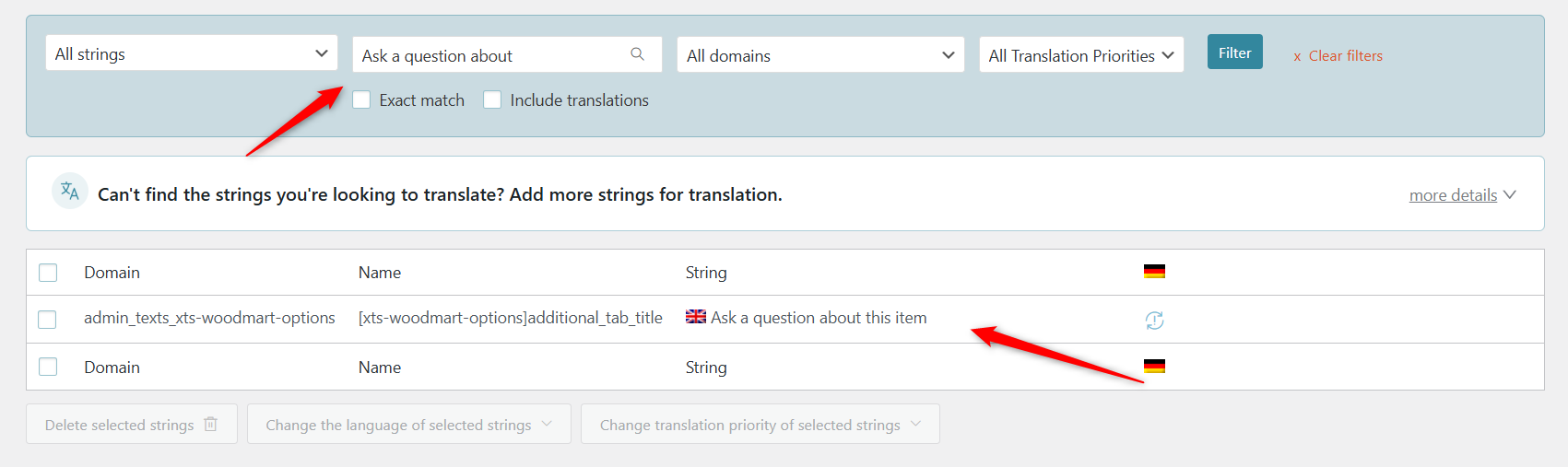Check the select-all box in top header
The height and width of the screenshot is (467, 1568).
coord(48,273)
